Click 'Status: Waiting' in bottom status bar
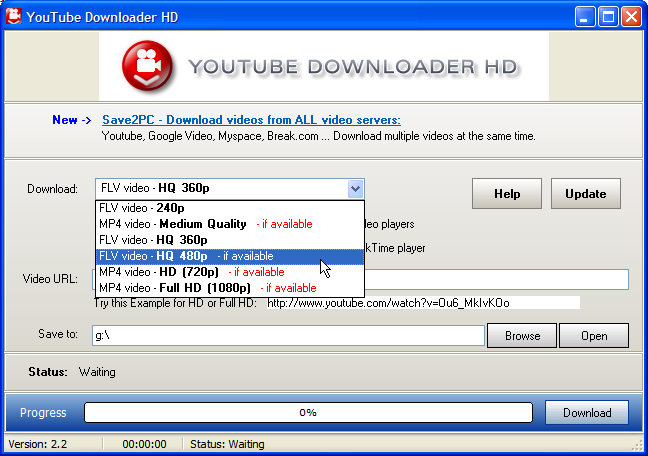Image resolution: width=648 pixels, height=456 pixels. 227,444
